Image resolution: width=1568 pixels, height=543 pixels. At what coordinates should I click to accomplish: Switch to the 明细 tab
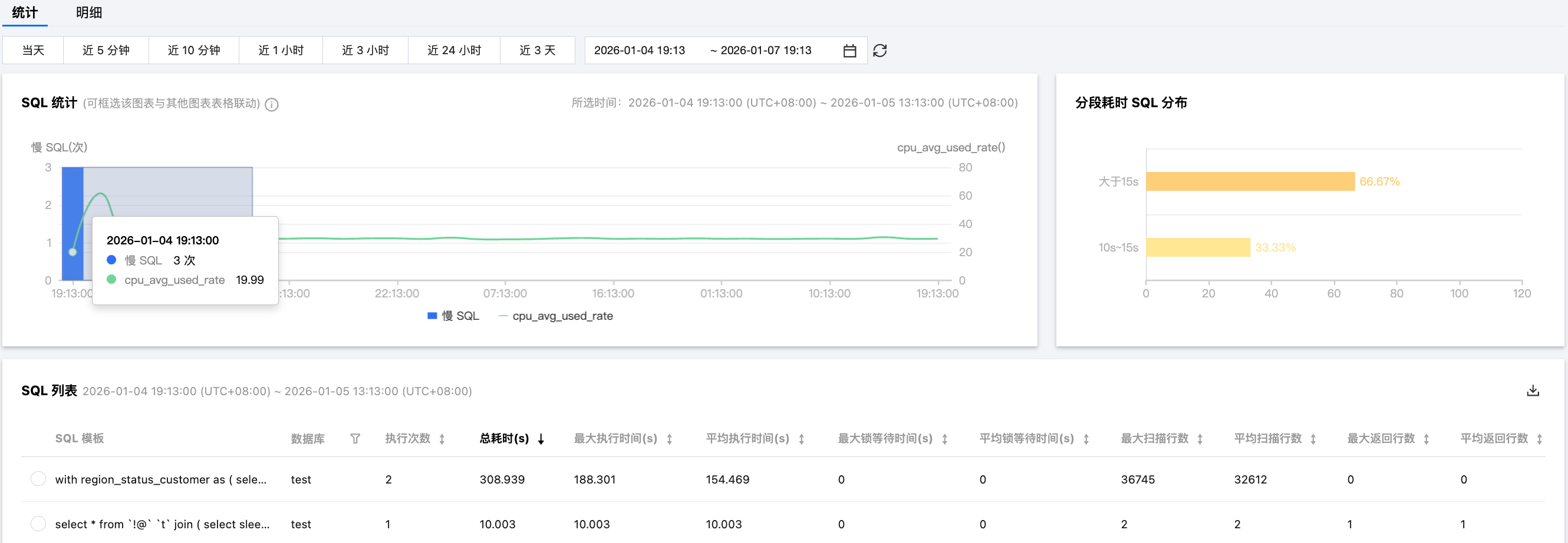pyautogui.click(x=89, y=13)
